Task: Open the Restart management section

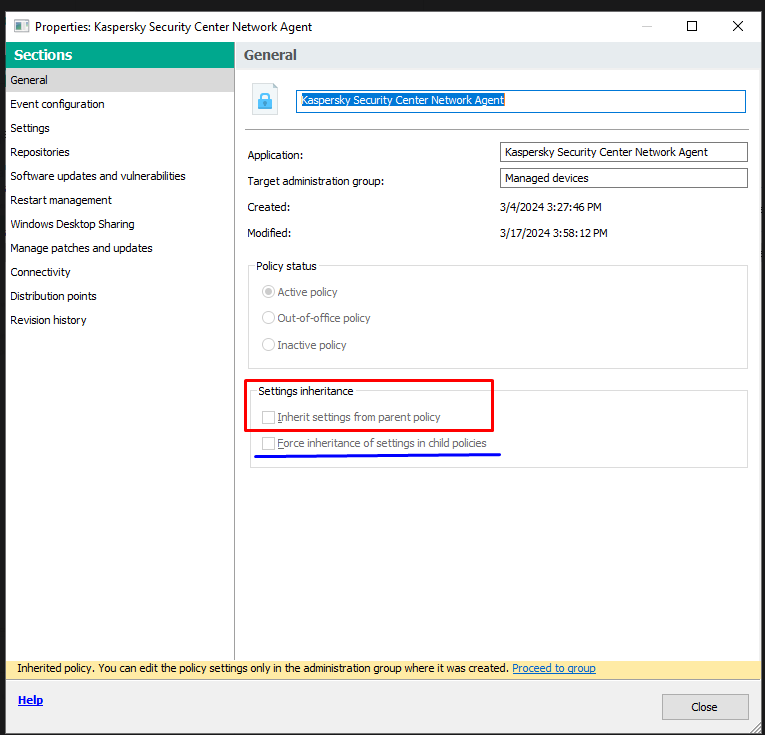Action: 120,200
